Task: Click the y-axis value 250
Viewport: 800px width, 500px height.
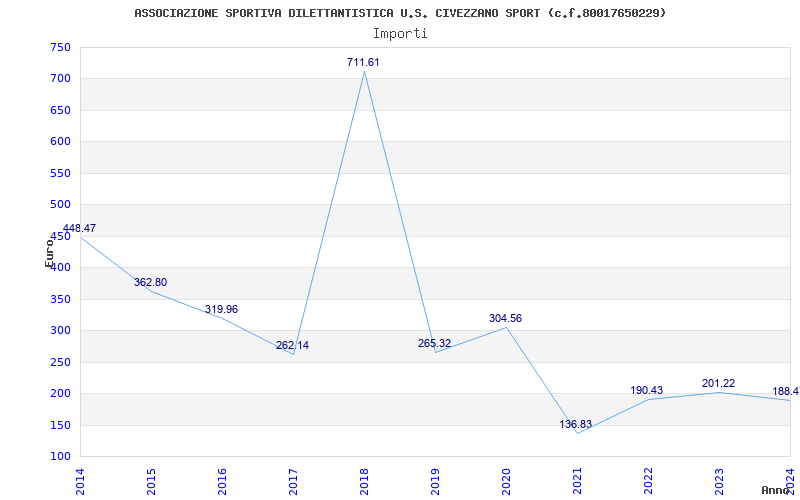Action: 60,362
